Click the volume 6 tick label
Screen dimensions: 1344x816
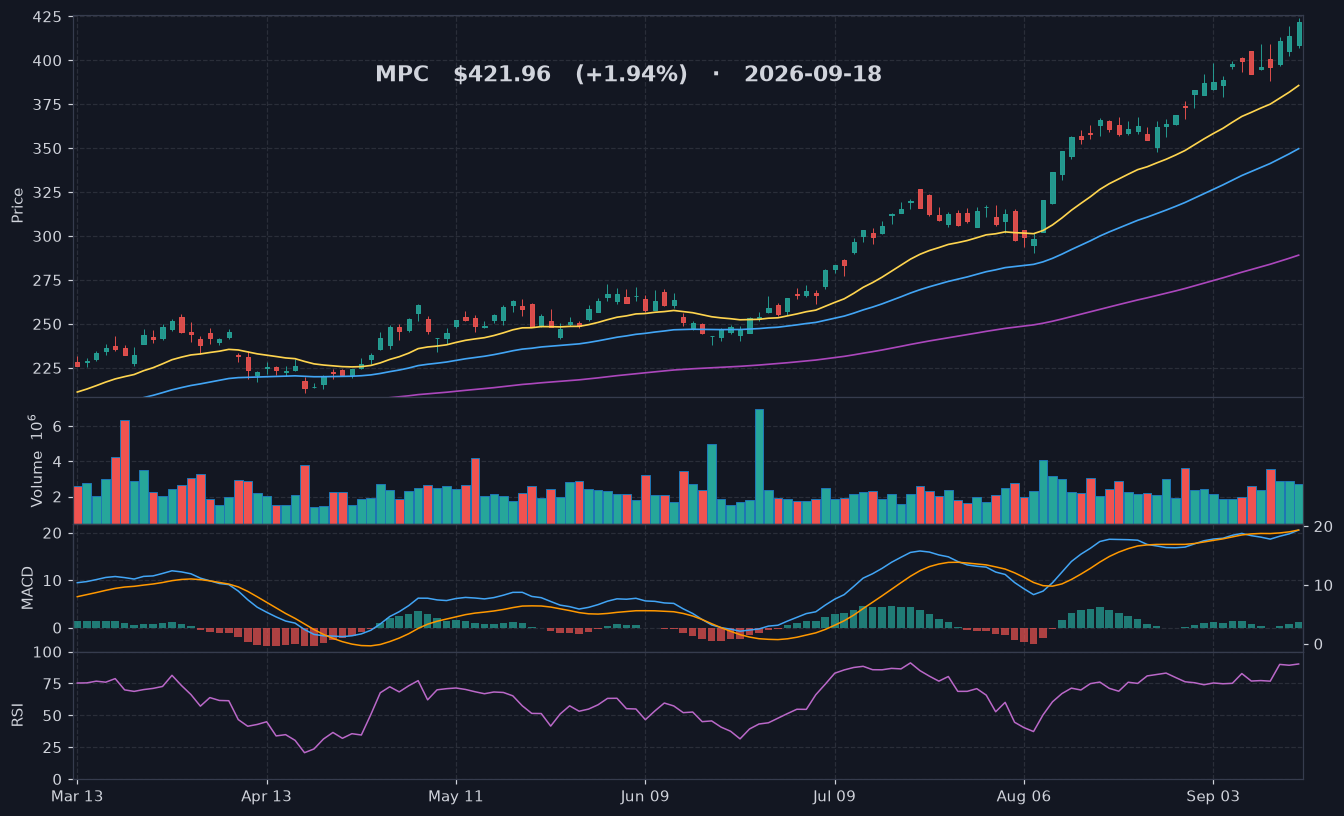[x=58, y=427]
